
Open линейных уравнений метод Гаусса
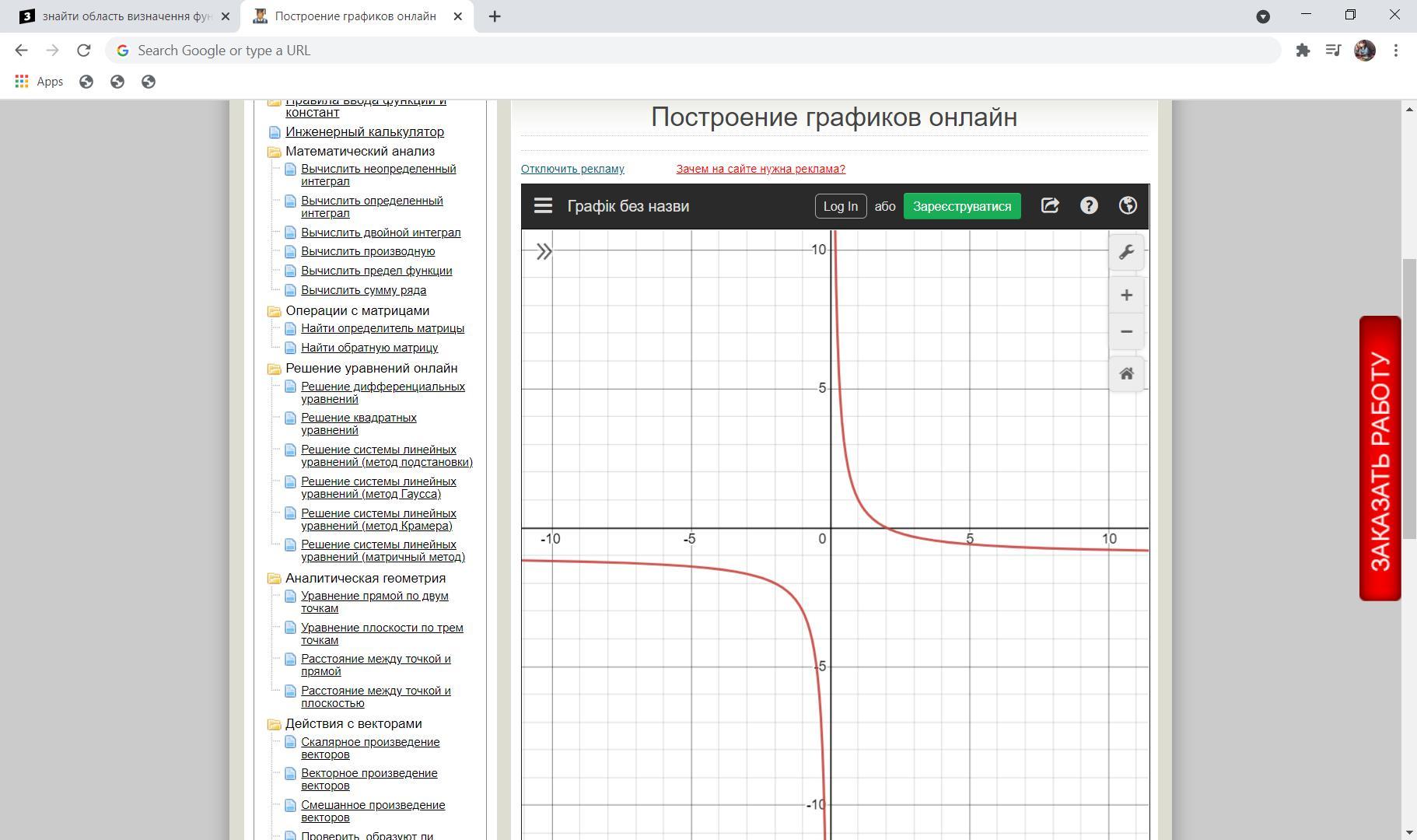379,488
